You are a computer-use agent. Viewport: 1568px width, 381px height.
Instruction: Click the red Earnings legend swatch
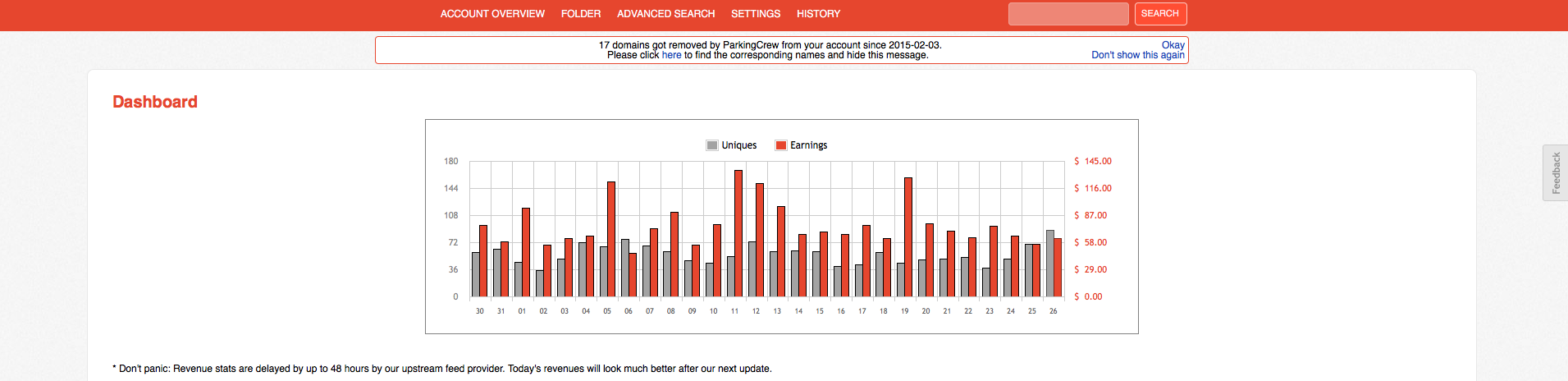781,145
